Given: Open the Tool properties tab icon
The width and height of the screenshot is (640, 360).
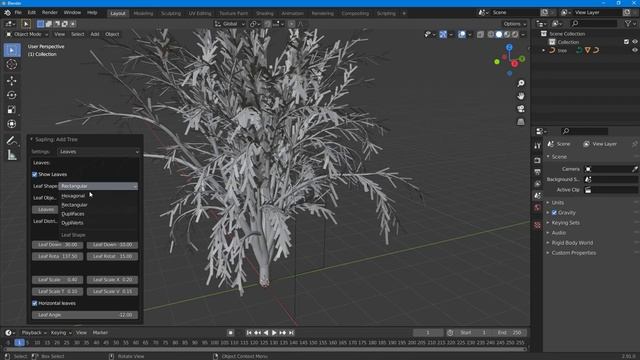Looking at the screenshot, I should coord(538,146).
